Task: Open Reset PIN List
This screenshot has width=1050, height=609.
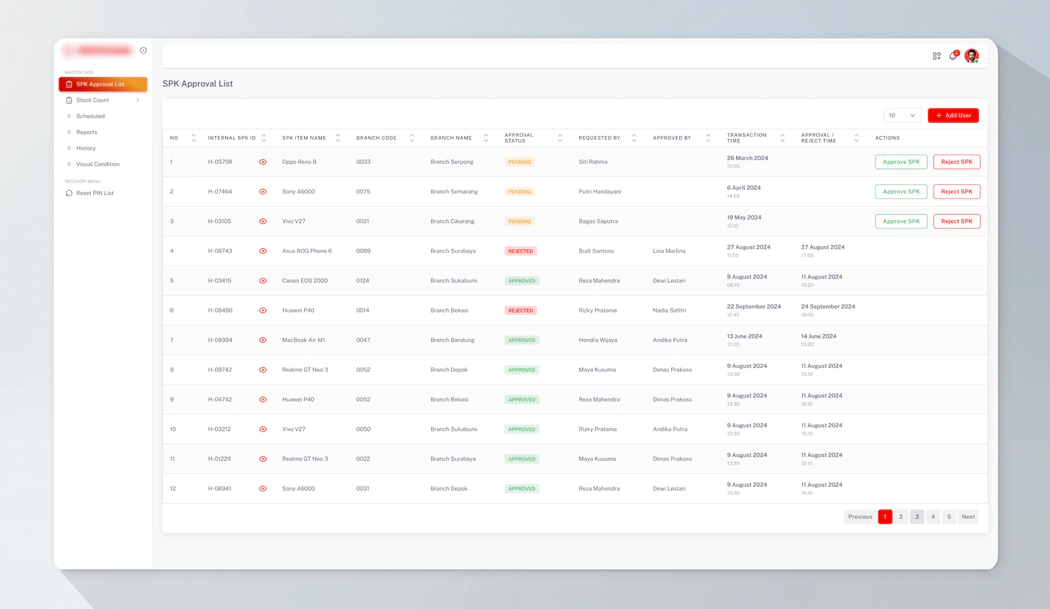Action: click(94, 193)
